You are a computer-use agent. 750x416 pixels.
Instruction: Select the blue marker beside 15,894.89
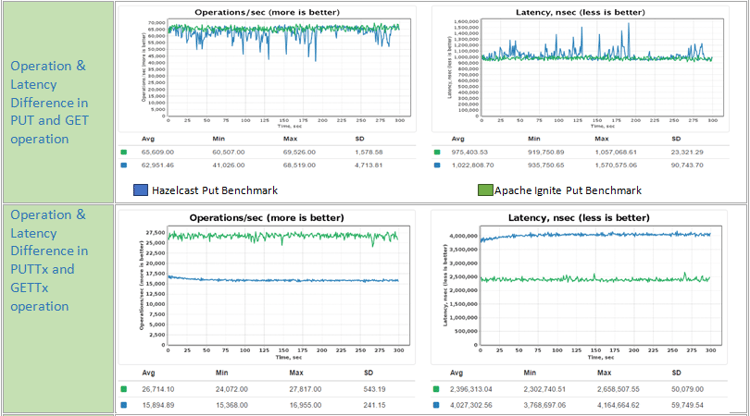tap(124, 405)
